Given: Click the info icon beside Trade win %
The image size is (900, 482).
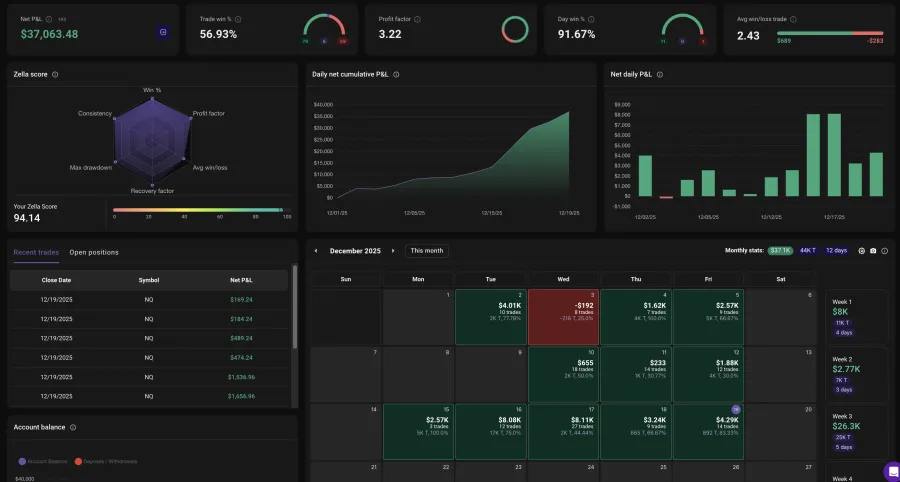Looking at the screenshot, I should [x=238, y=20].
